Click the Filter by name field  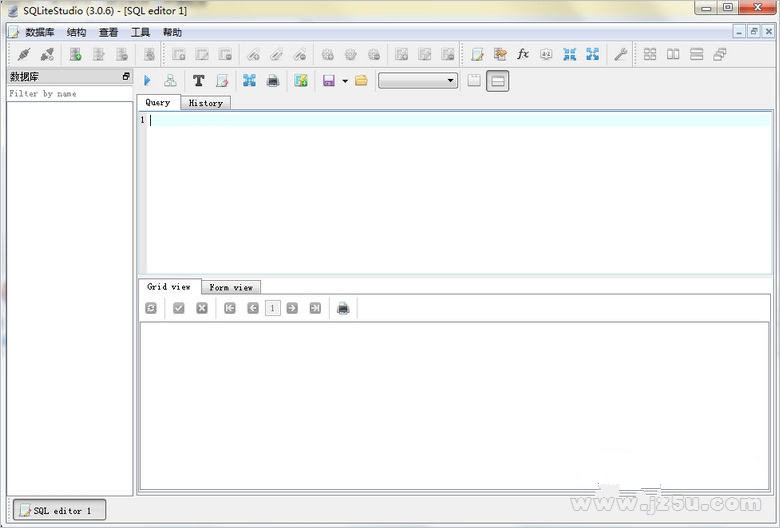click(70, 94)
